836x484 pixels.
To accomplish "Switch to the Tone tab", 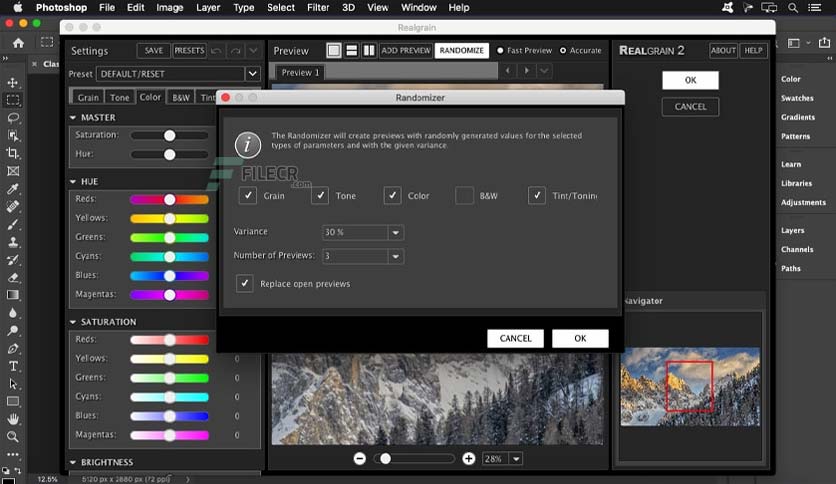I will tap(119, 98).
